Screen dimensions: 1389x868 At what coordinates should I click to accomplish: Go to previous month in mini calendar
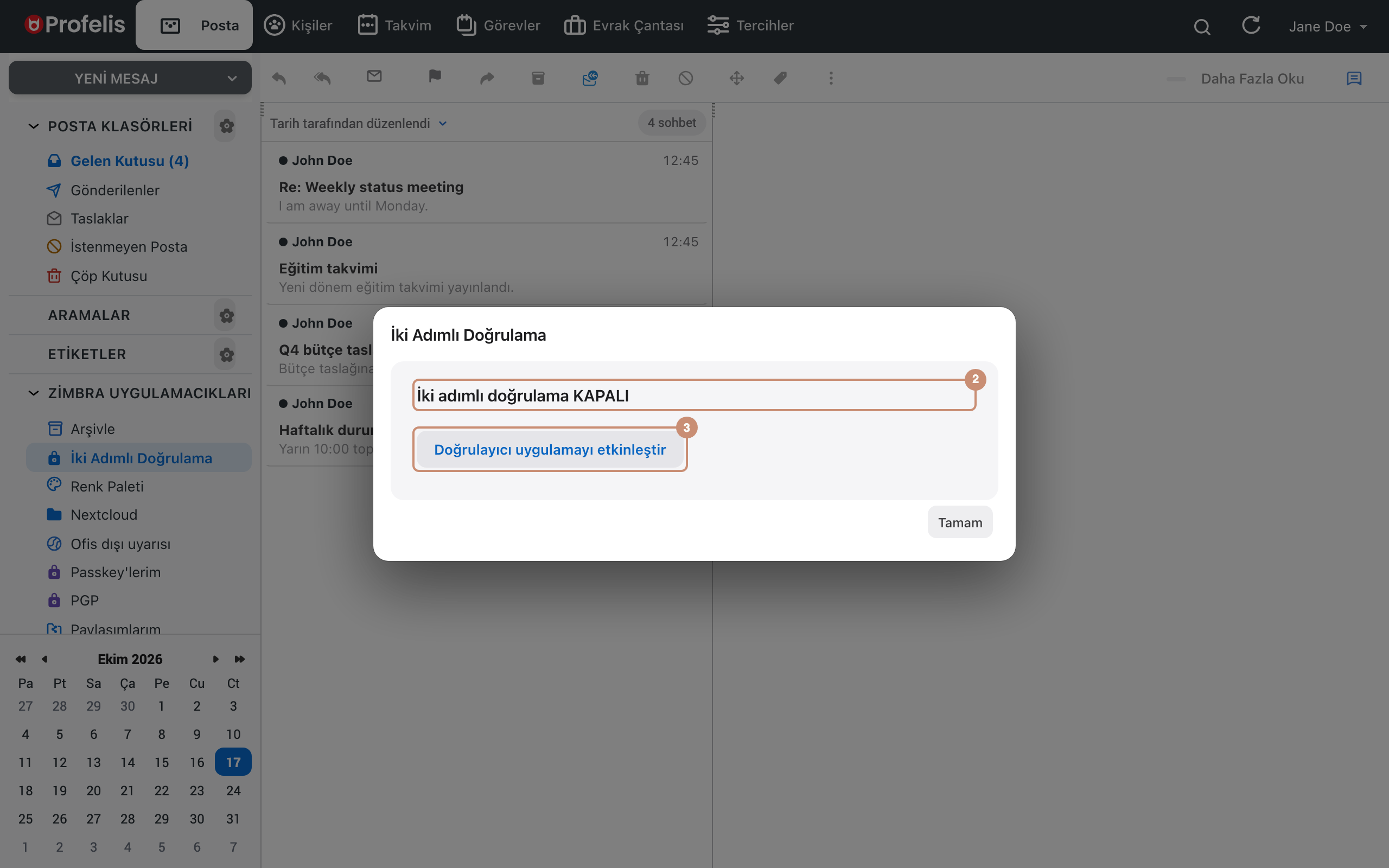click(x=45, y=659)
